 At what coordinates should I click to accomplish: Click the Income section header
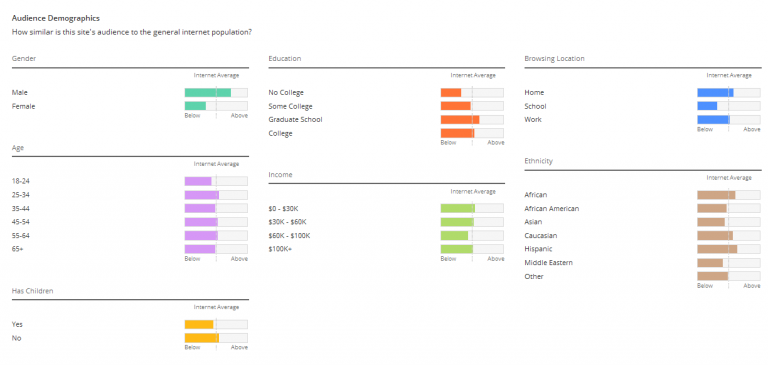pos(280,174)
